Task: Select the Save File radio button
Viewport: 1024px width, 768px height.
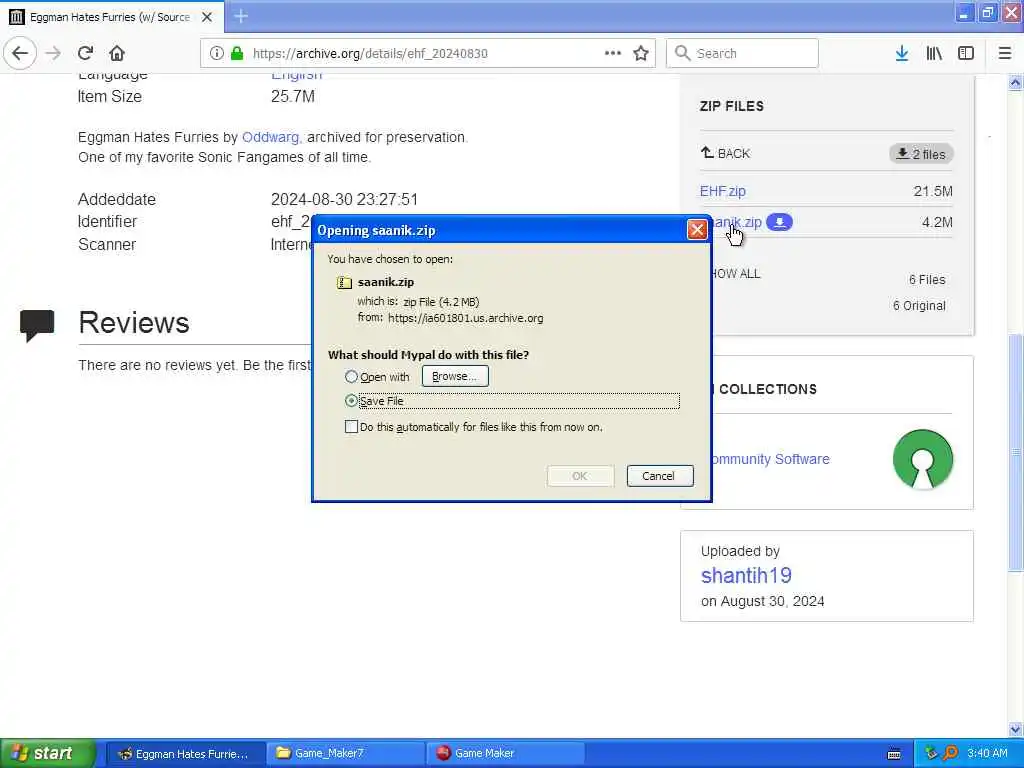Action: (351, 400)
